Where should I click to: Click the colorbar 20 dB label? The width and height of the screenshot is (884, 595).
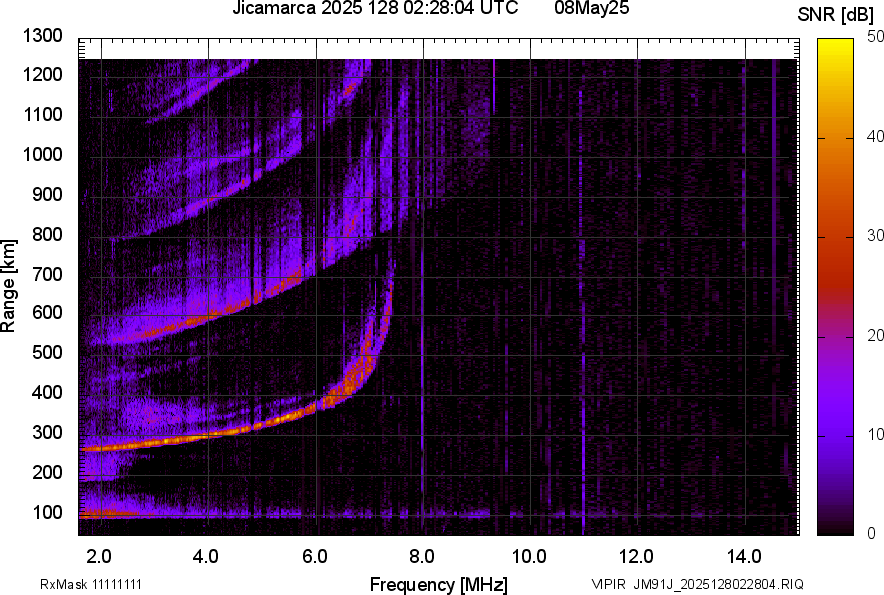click(875, 336)
